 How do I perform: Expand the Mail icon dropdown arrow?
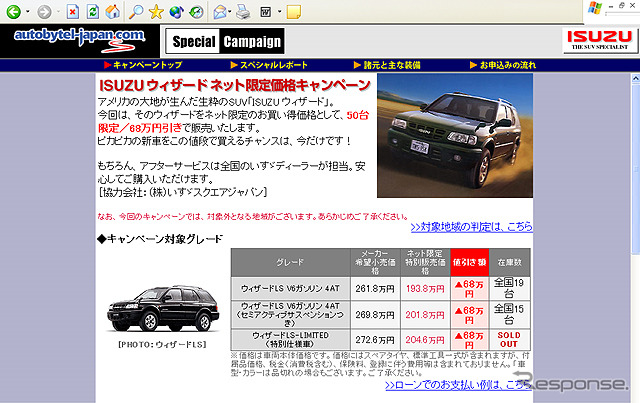click(x=230, y=11)
